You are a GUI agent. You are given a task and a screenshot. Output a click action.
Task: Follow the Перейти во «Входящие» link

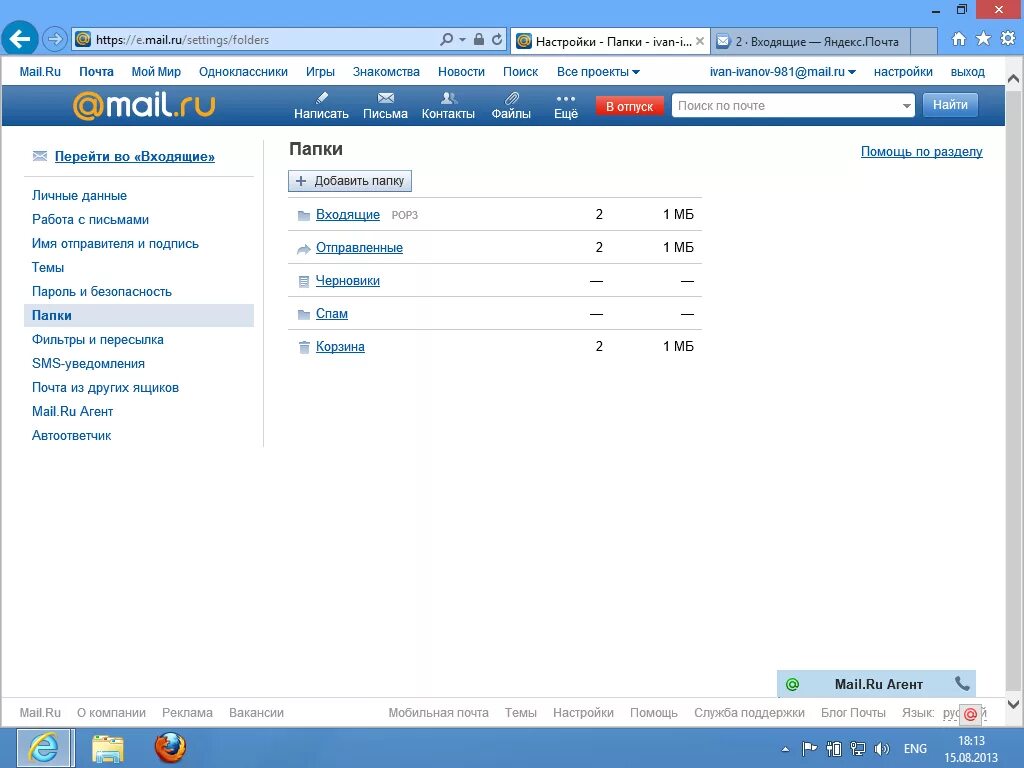[135, 156]
